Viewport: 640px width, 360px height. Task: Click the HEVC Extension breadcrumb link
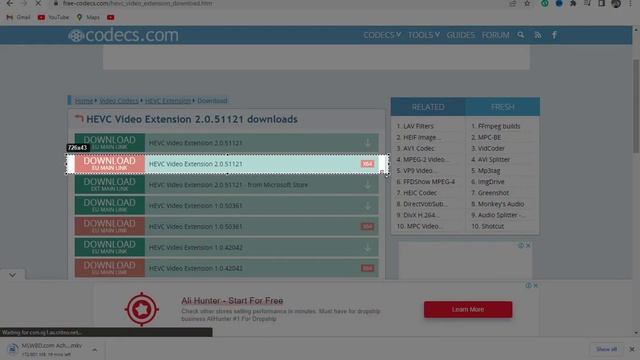168,100
